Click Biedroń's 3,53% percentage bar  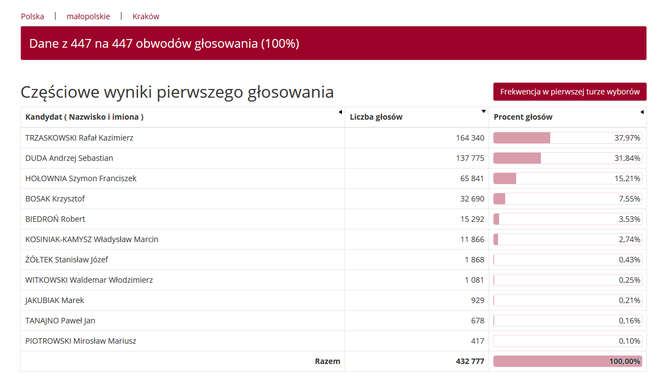tap(567, 219)
